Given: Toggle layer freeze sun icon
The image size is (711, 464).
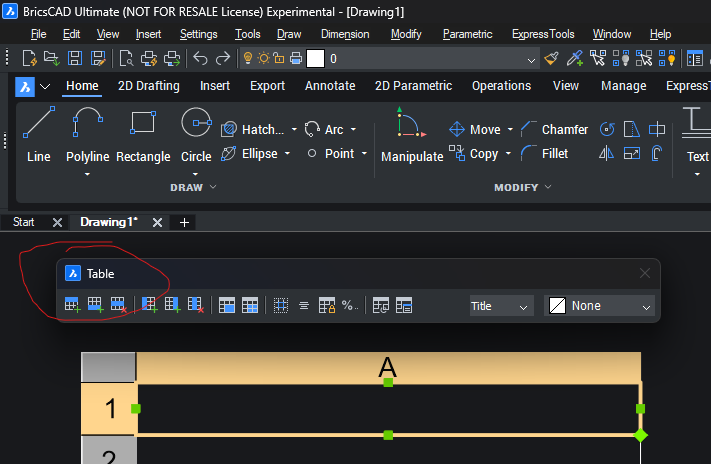Looking at the screenshot, I should [x=263, y=59].
